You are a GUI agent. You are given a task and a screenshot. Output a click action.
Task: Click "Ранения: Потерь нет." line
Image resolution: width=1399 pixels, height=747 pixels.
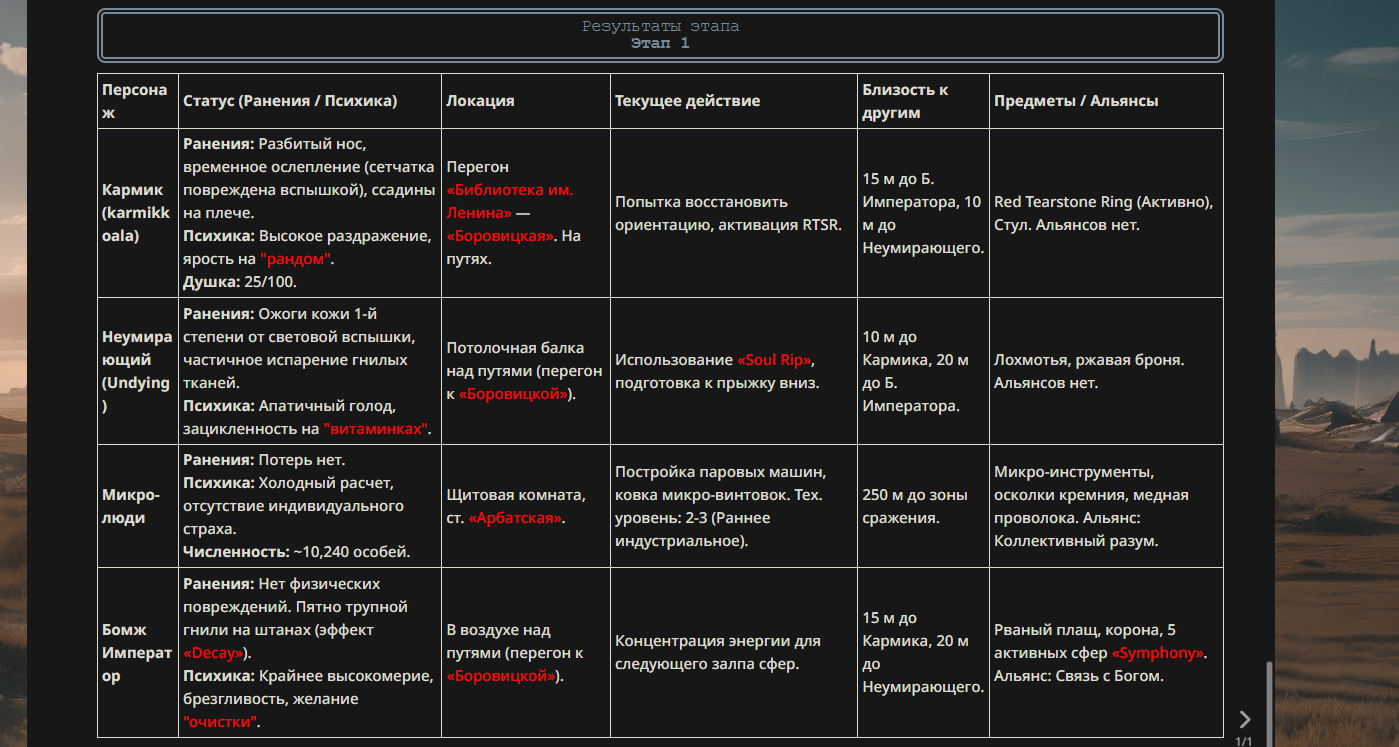pos(264,460)
